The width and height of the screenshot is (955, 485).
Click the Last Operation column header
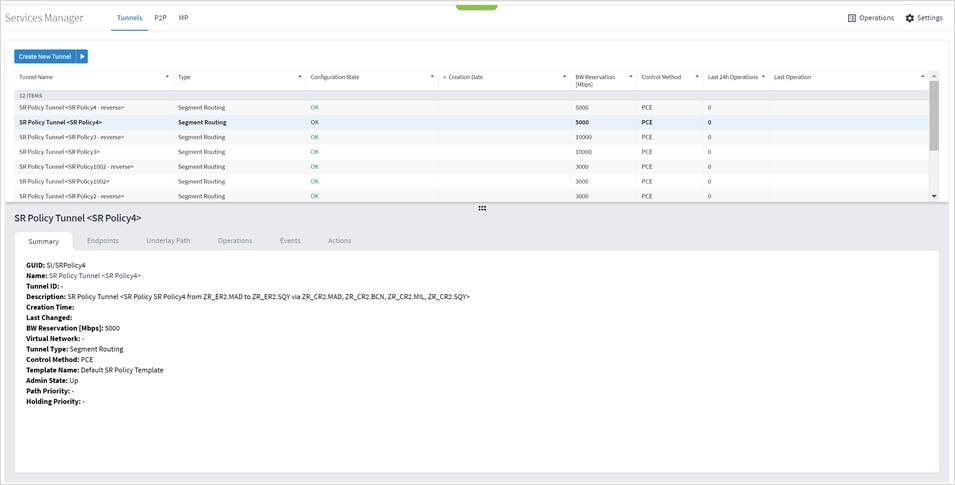pos(792,77)
